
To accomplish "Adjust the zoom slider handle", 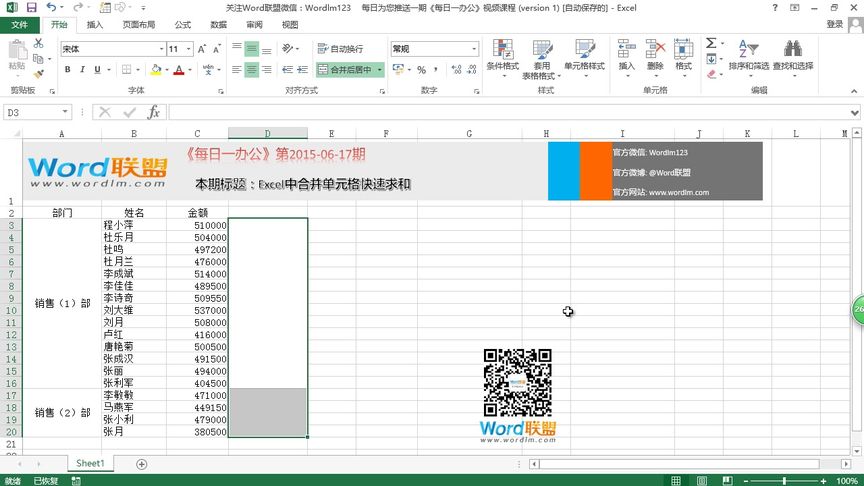I will 784,480.
